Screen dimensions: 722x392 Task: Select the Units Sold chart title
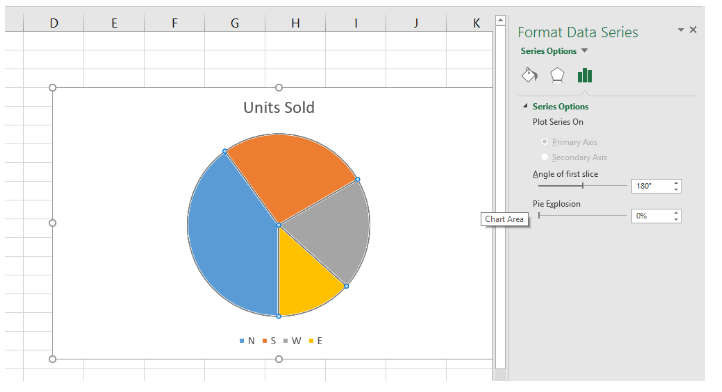click(279, 108)
